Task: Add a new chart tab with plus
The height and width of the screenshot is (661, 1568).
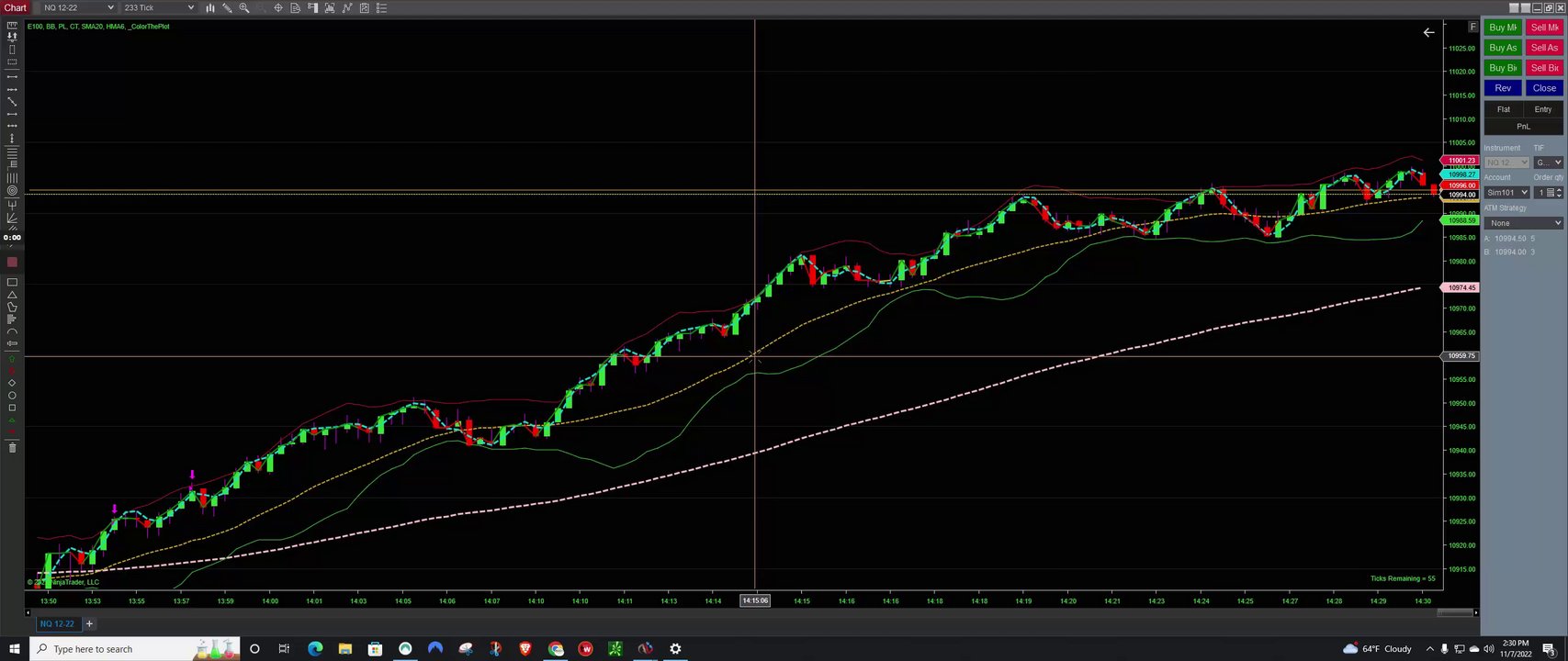Action: coord(89,624)
